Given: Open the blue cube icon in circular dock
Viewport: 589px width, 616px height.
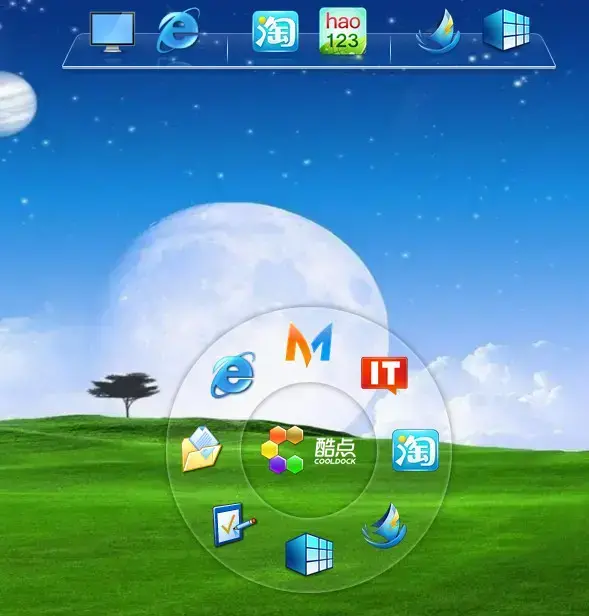Looking at the screenshot, I should point(309,554).
